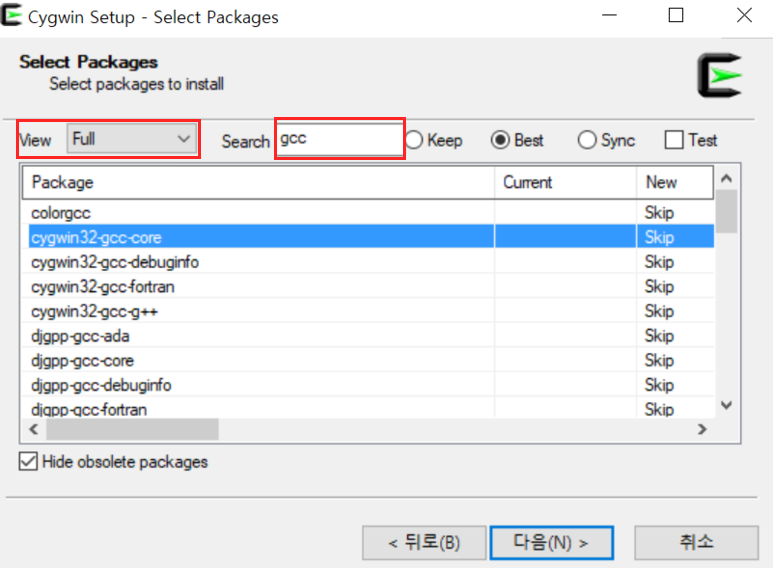Select the djgpp-gcc-ada package row
Screen dimensions: 773x568
click(x=368, y=336)
